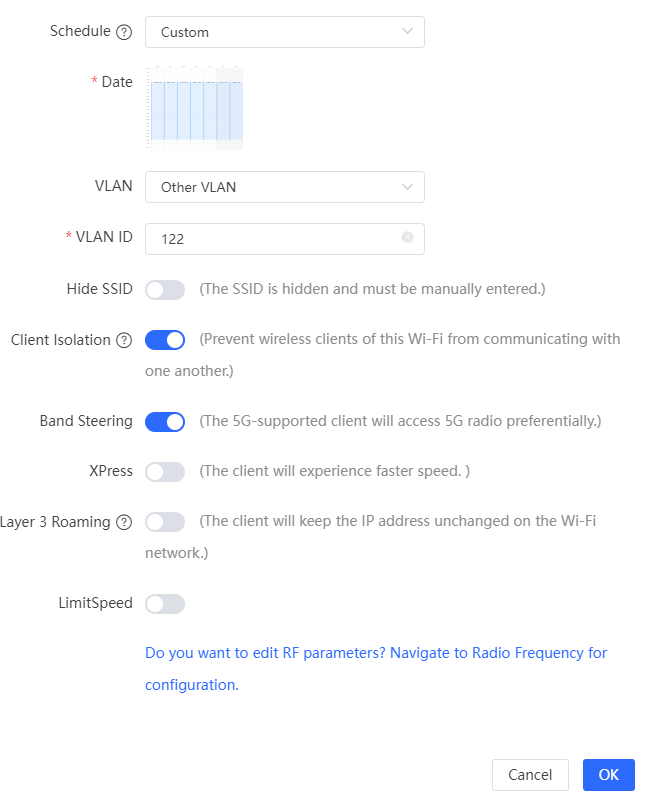Disable the Band Steering toggle
The image size is (650, 808).
(165, 422)
